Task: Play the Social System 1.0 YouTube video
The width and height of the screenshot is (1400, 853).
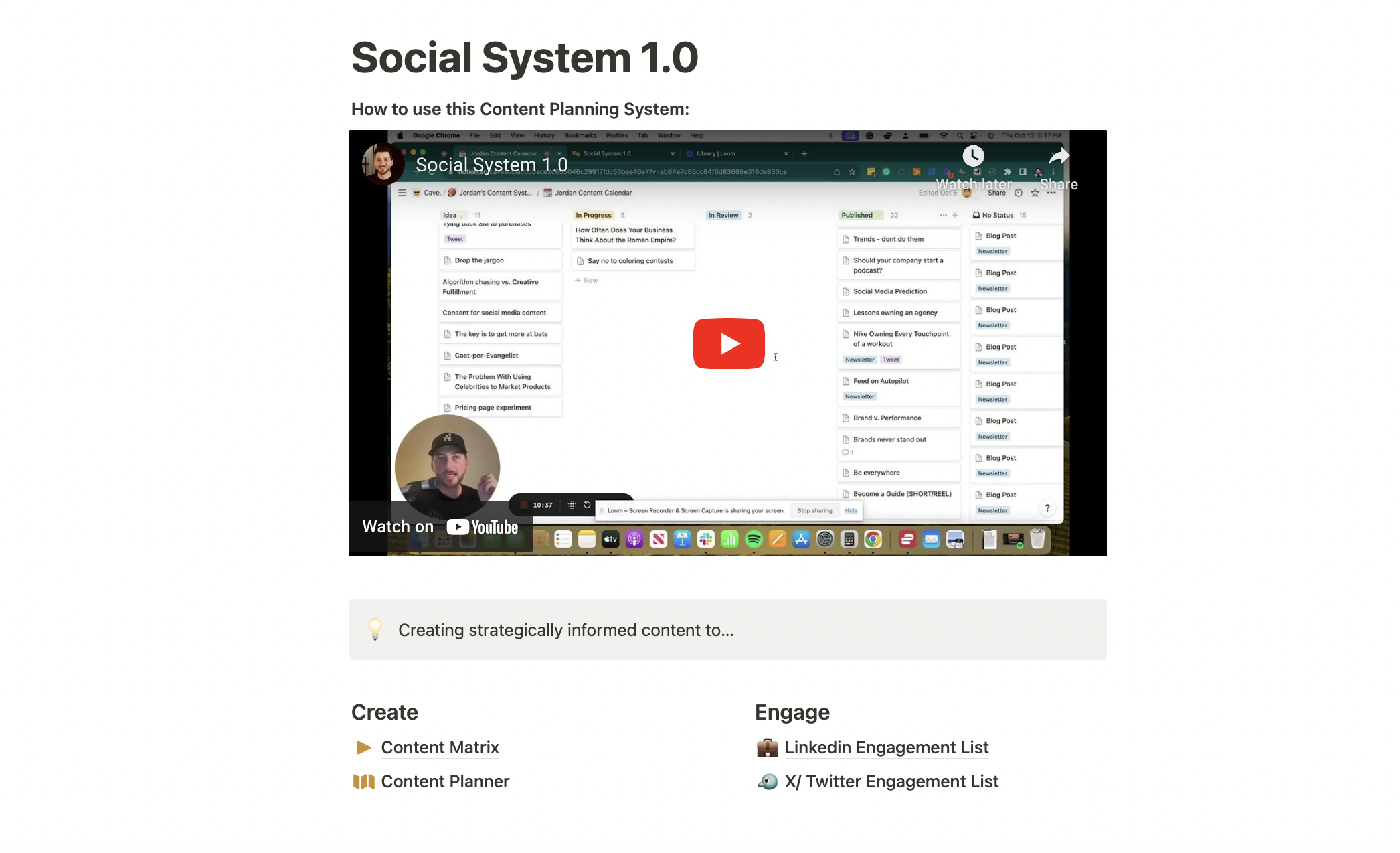Action: coord(728,343)
